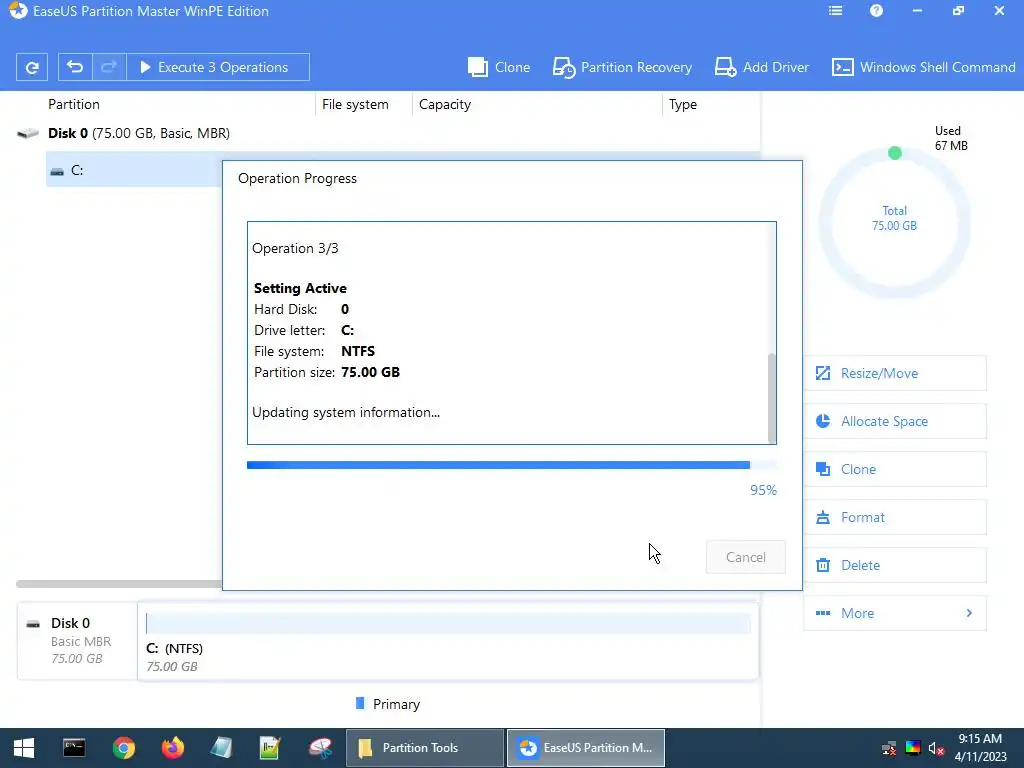Screen dimensions: 1024x768
Task: Select Disk 0 Basic MBR in disk map
Action: [77, 641]
